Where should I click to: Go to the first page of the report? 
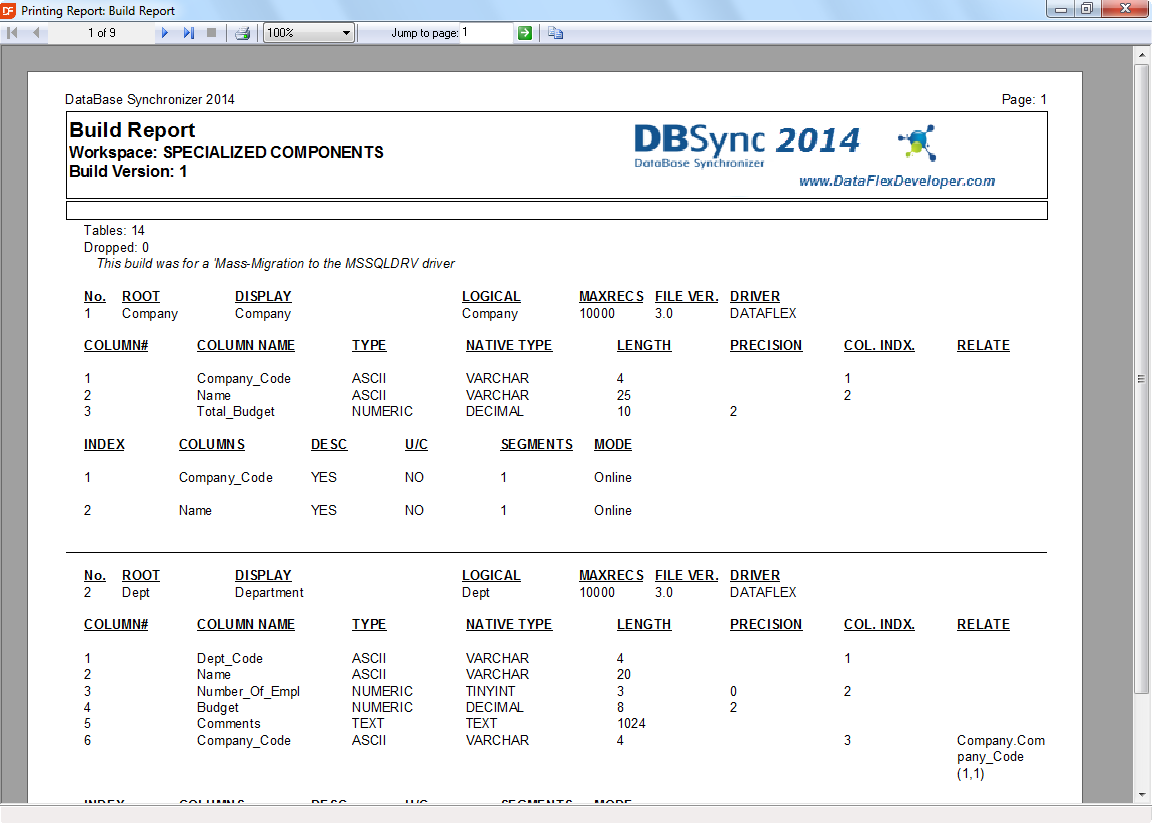click(x=13, y=33)
